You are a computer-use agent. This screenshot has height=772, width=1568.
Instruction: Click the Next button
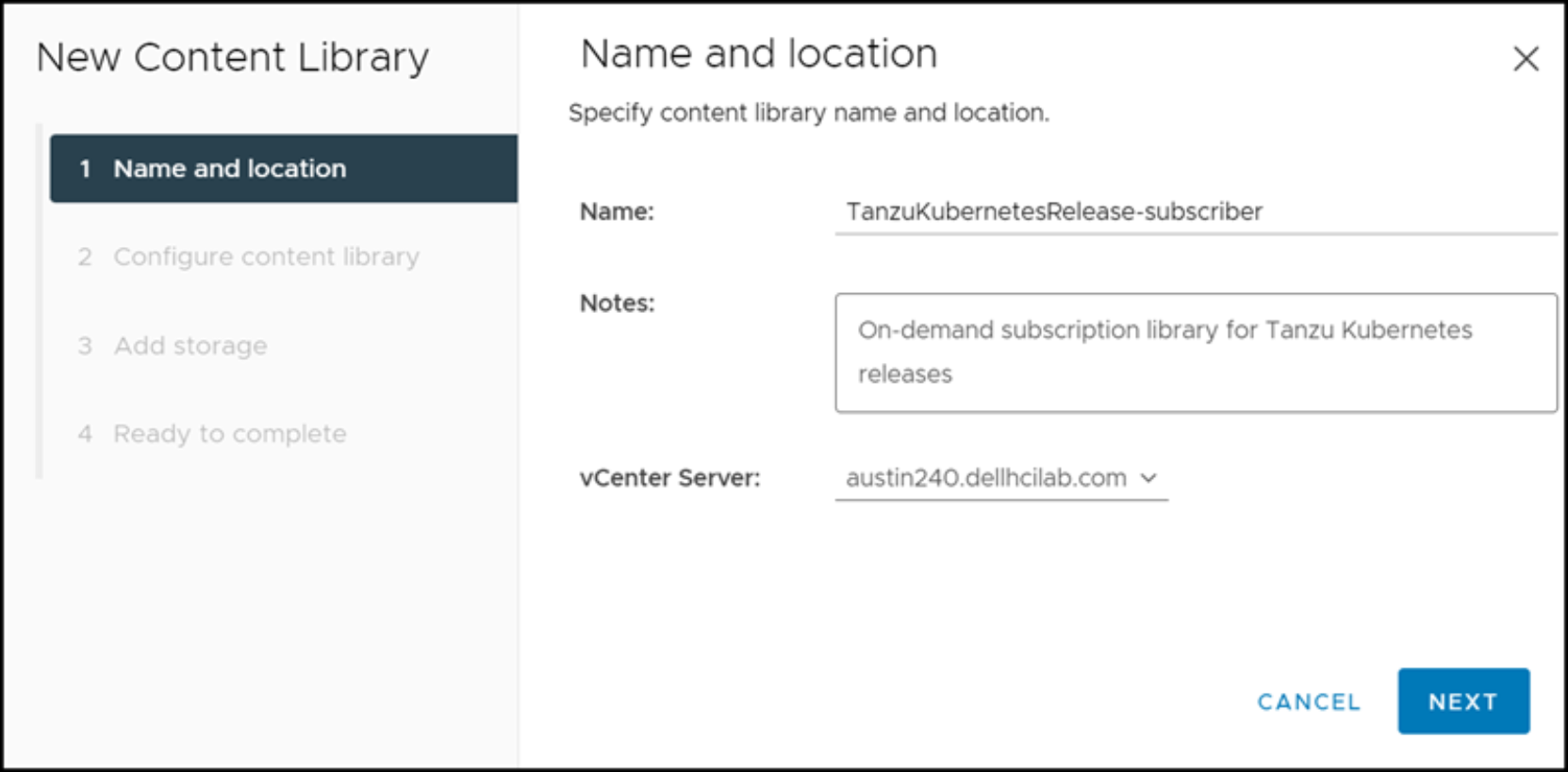[x=1463, y=701]
